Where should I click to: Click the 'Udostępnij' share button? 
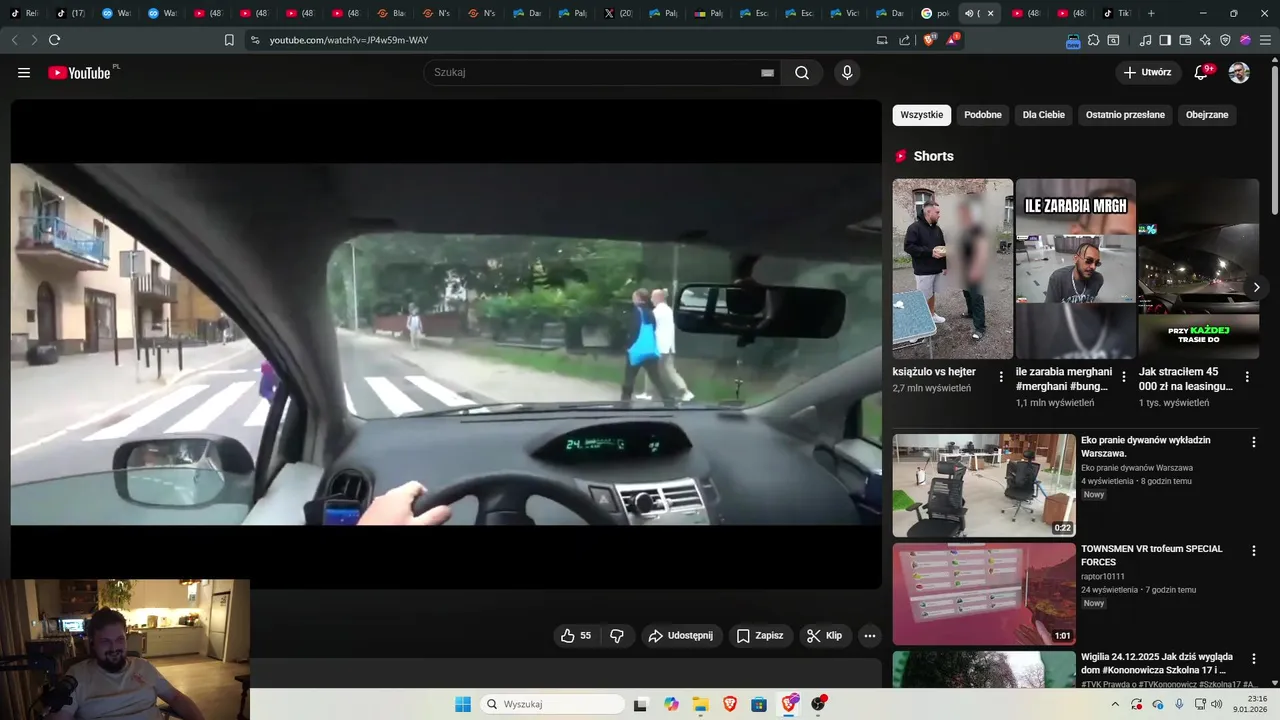point(680,635)
